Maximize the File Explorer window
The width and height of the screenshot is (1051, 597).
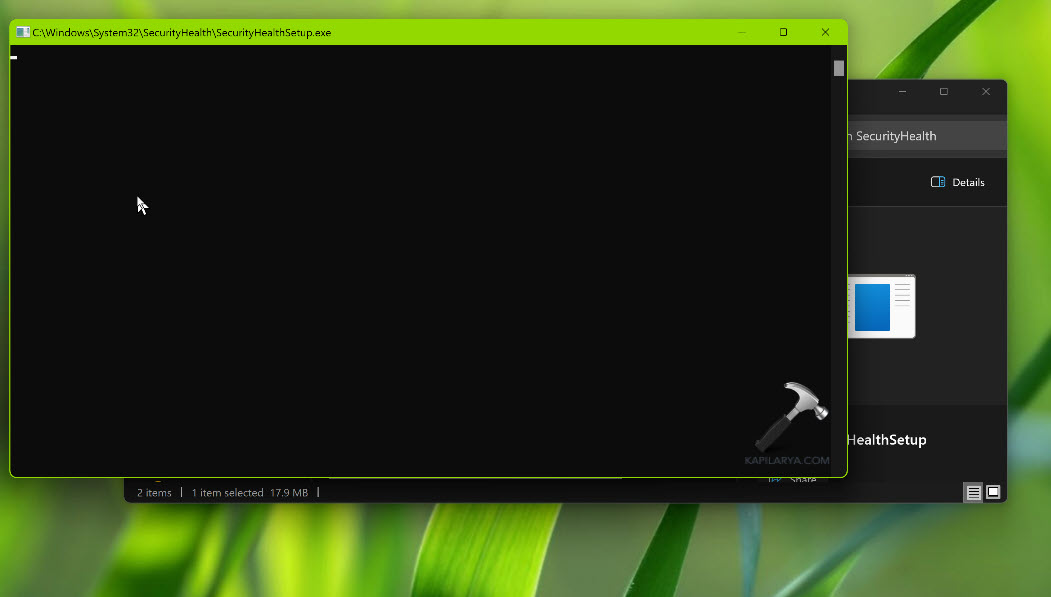pyautogui.click(x=943, y=92)
